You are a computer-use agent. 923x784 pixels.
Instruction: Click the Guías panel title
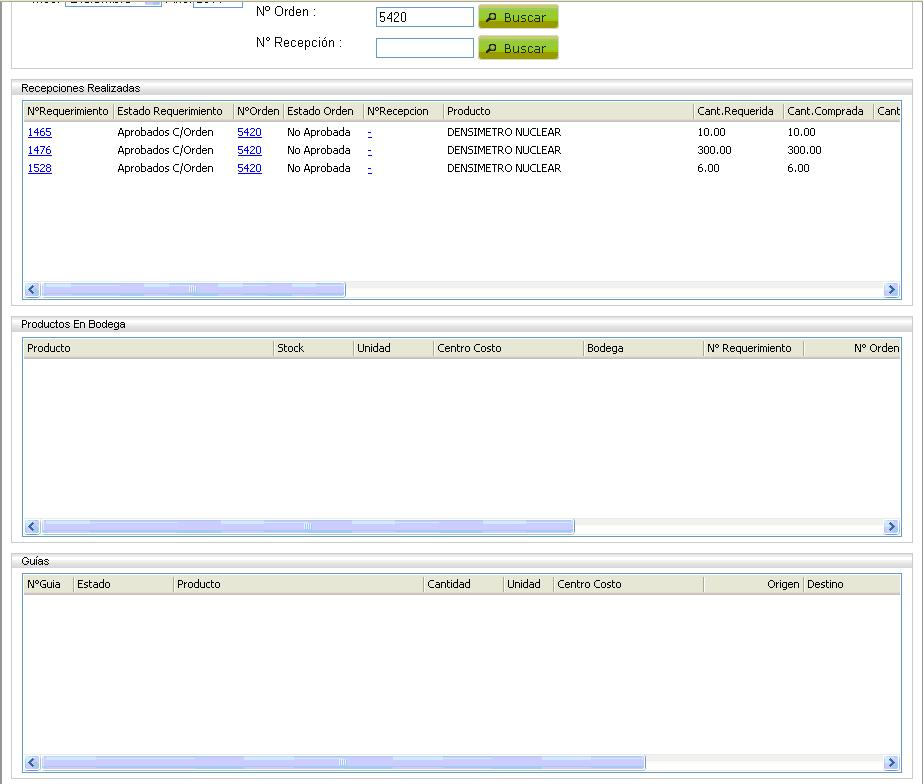(x=35, y=561)
